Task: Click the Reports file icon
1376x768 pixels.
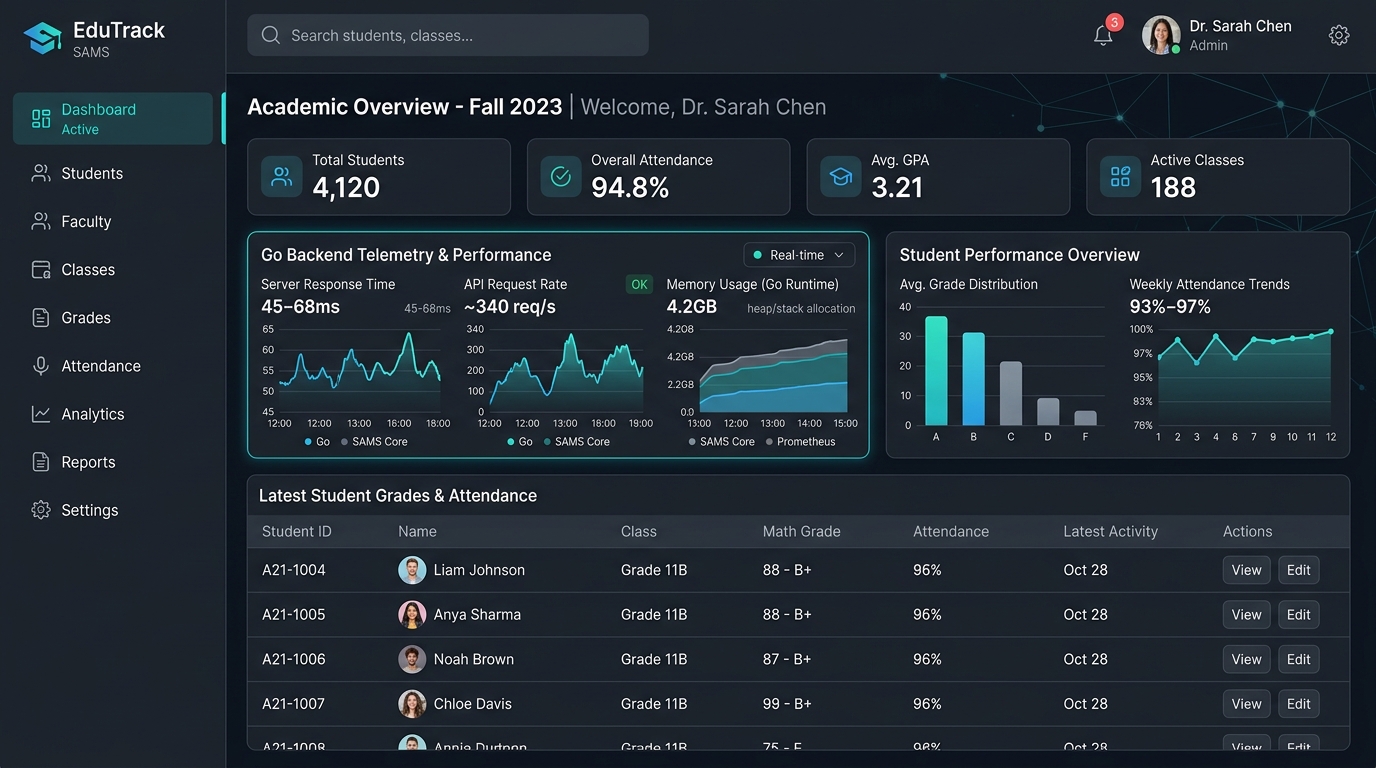Action: pyautogui.click(x=41, y=461)
